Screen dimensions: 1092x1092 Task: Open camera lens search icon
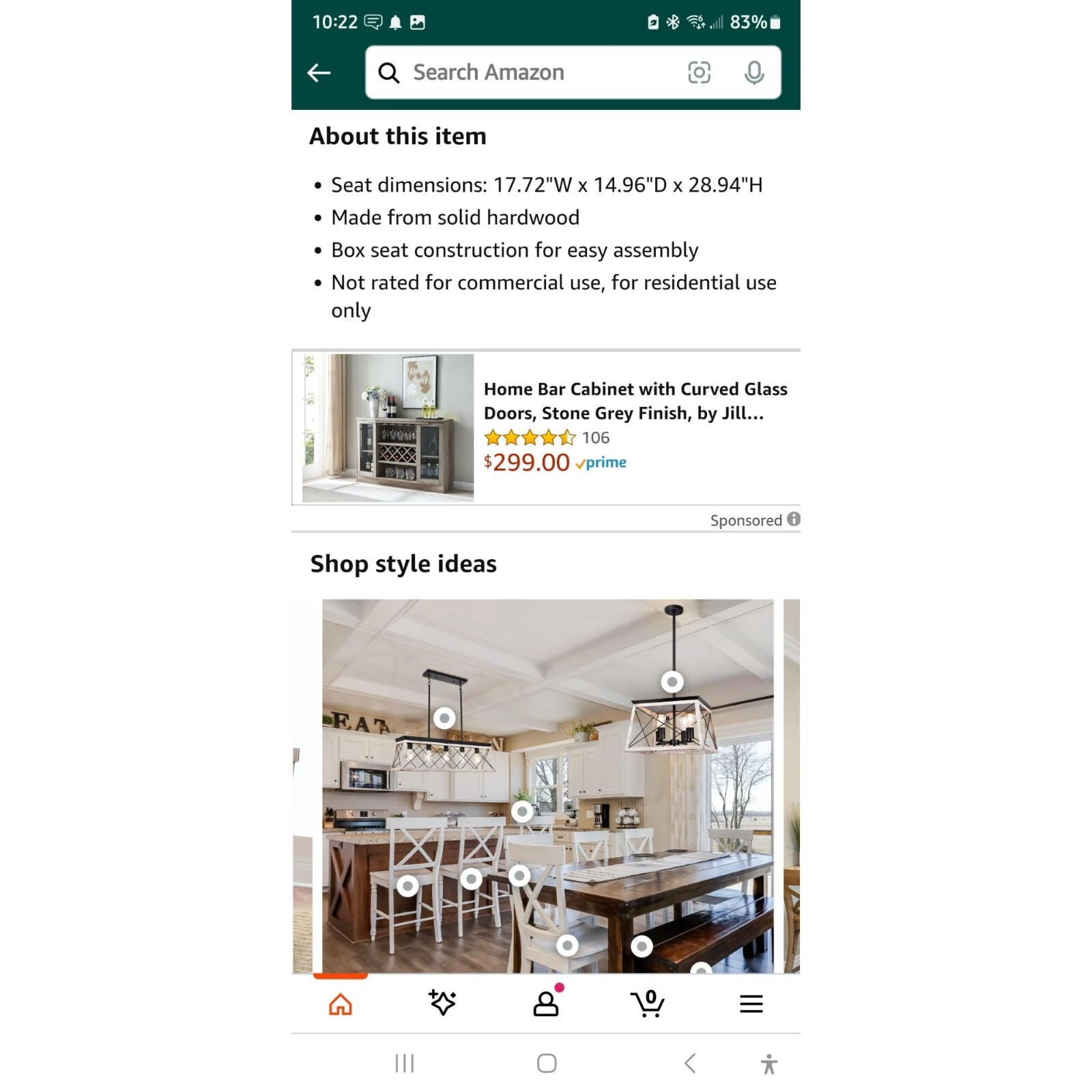tap(699, 72)
